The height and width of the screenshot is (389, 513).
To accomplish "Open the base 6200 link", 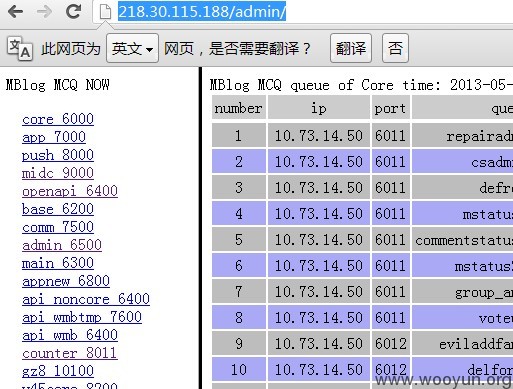I will pyautogui.click(x=58, y=209).
